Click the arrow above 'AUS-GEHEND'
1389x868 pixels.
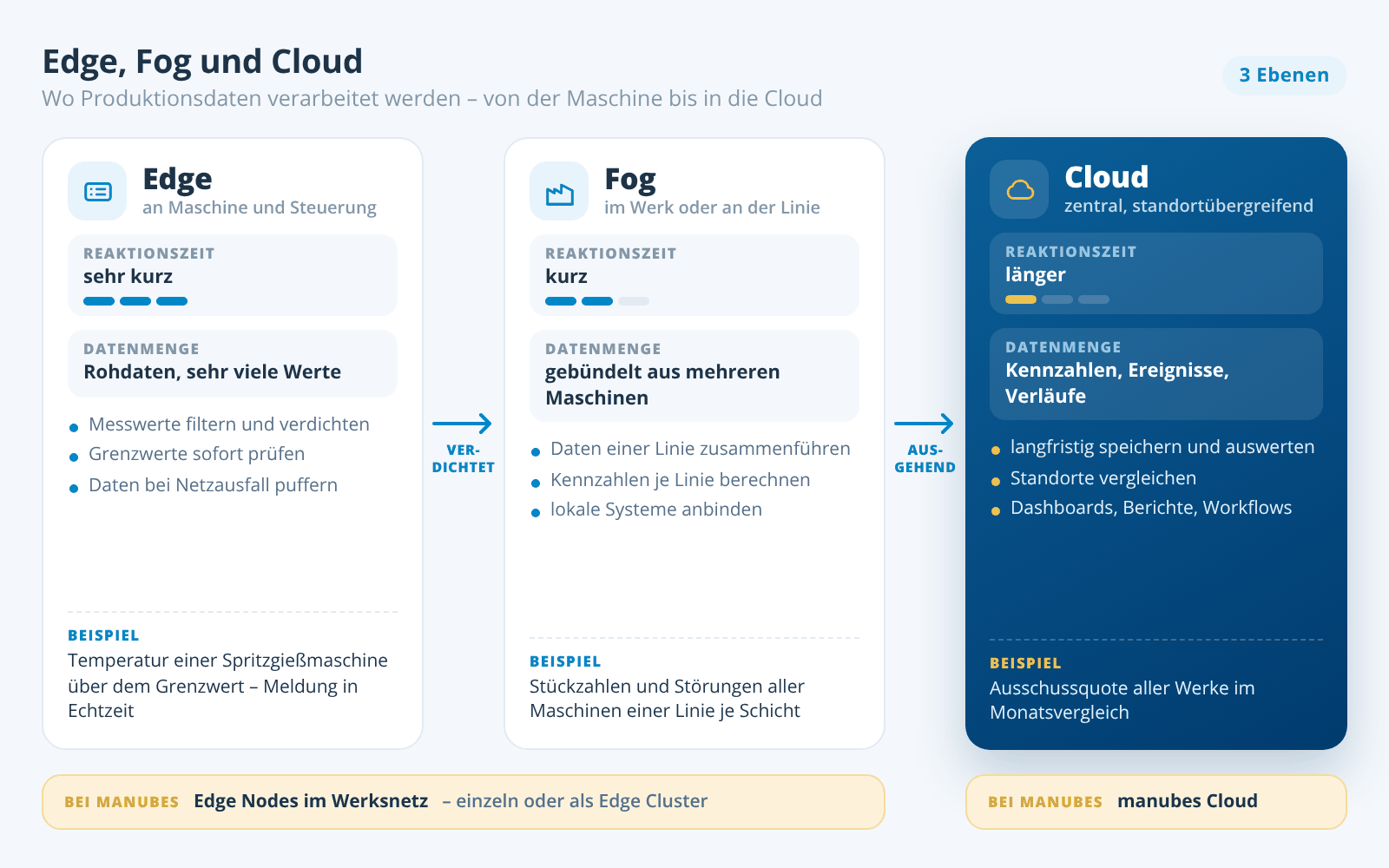(x=925, y=424)
